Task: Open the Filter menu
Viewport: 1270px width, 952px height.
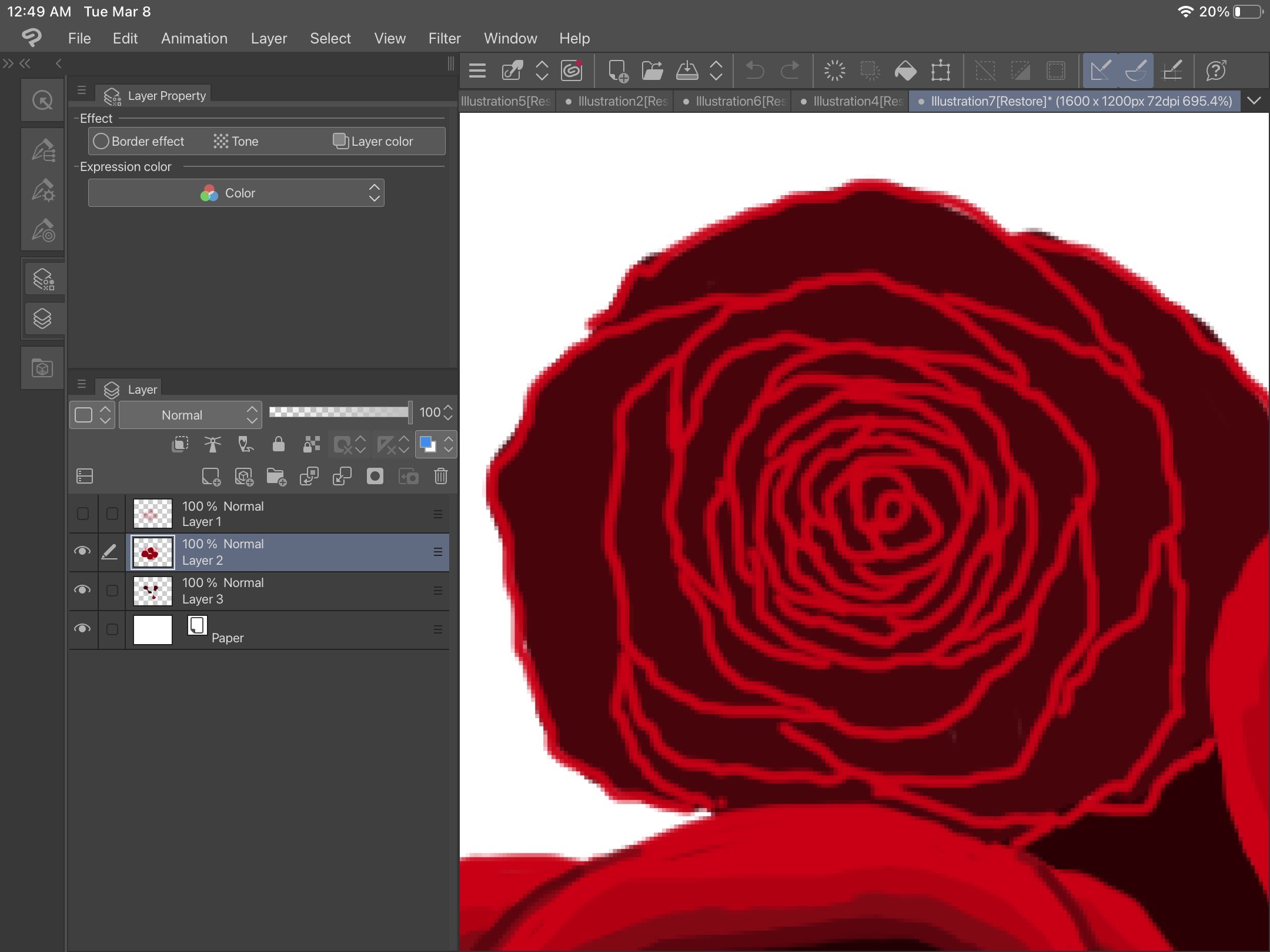Action: [444, 38]
